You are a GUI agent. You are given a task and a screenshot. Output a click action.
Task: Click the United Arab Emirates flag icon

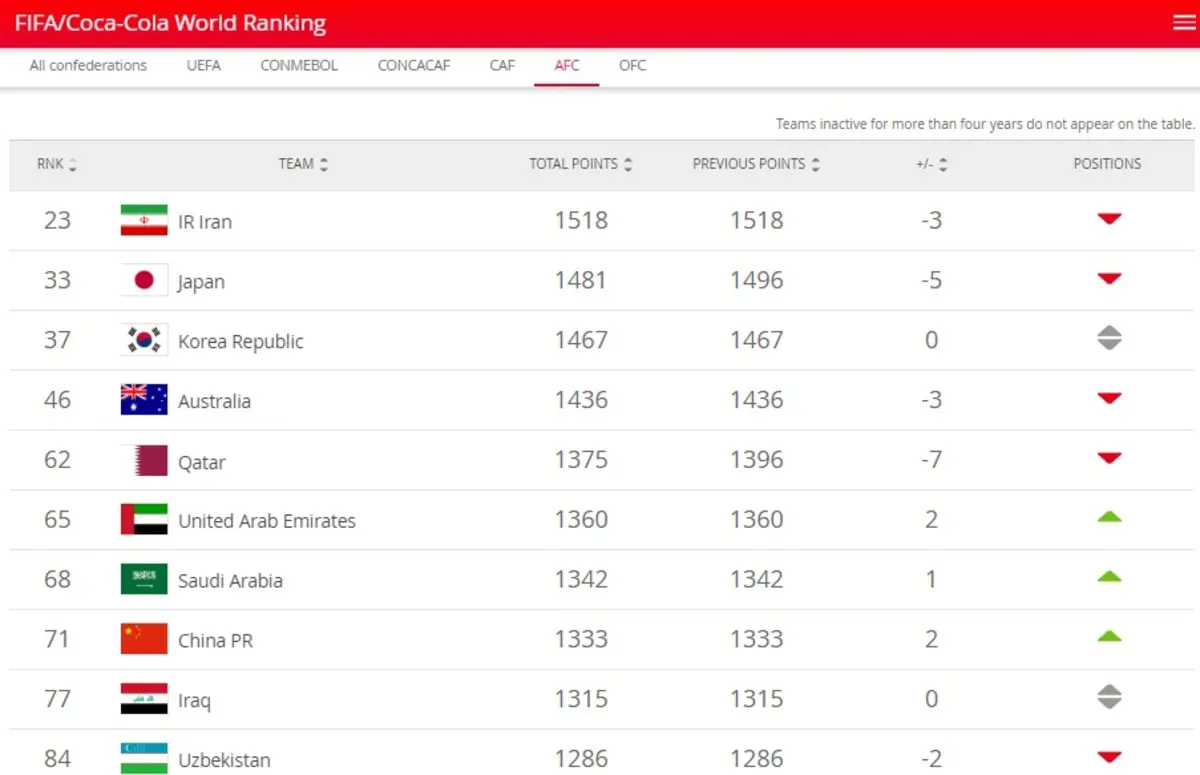[144, 520]
